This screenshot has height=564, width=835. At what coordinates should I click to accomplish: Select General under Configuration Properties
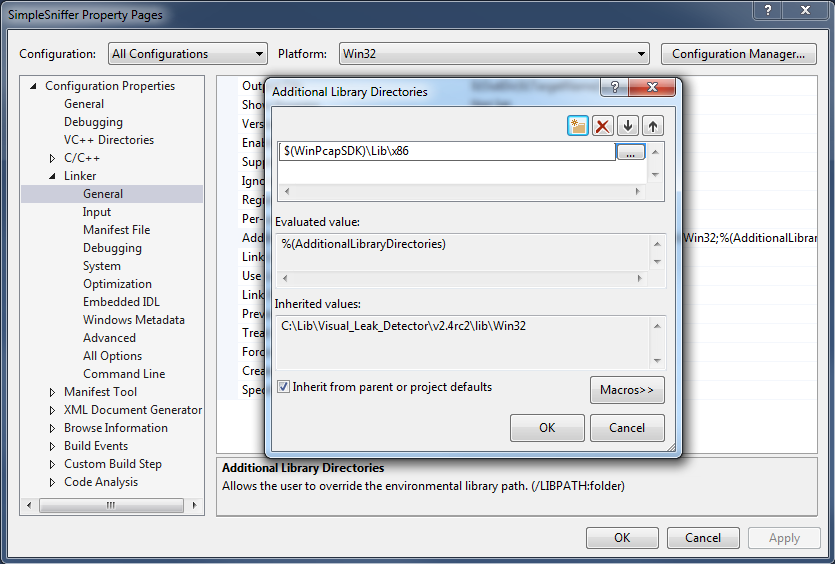point(84,104)
